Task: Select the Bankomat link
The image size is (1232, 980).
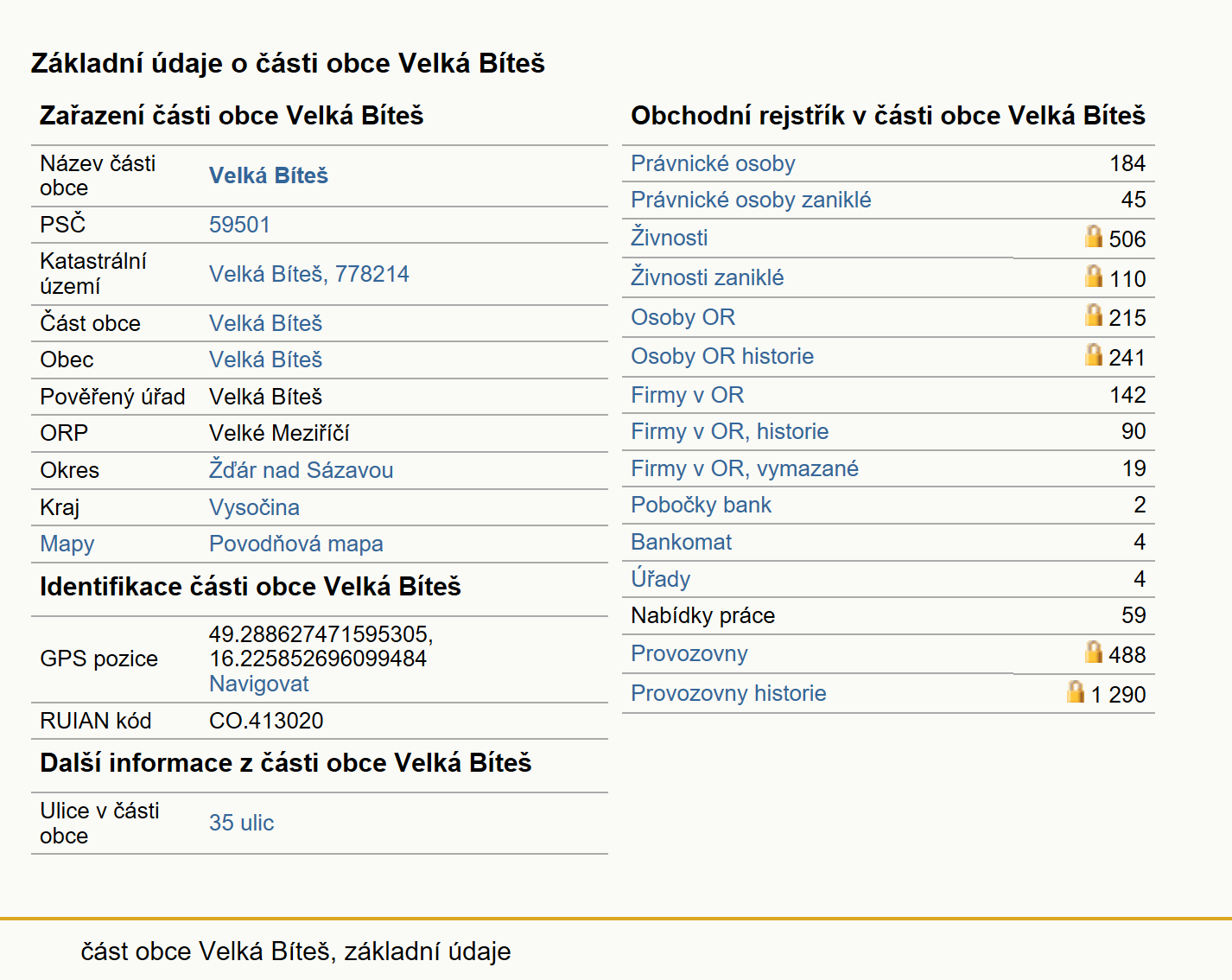Action: (681, 542)
